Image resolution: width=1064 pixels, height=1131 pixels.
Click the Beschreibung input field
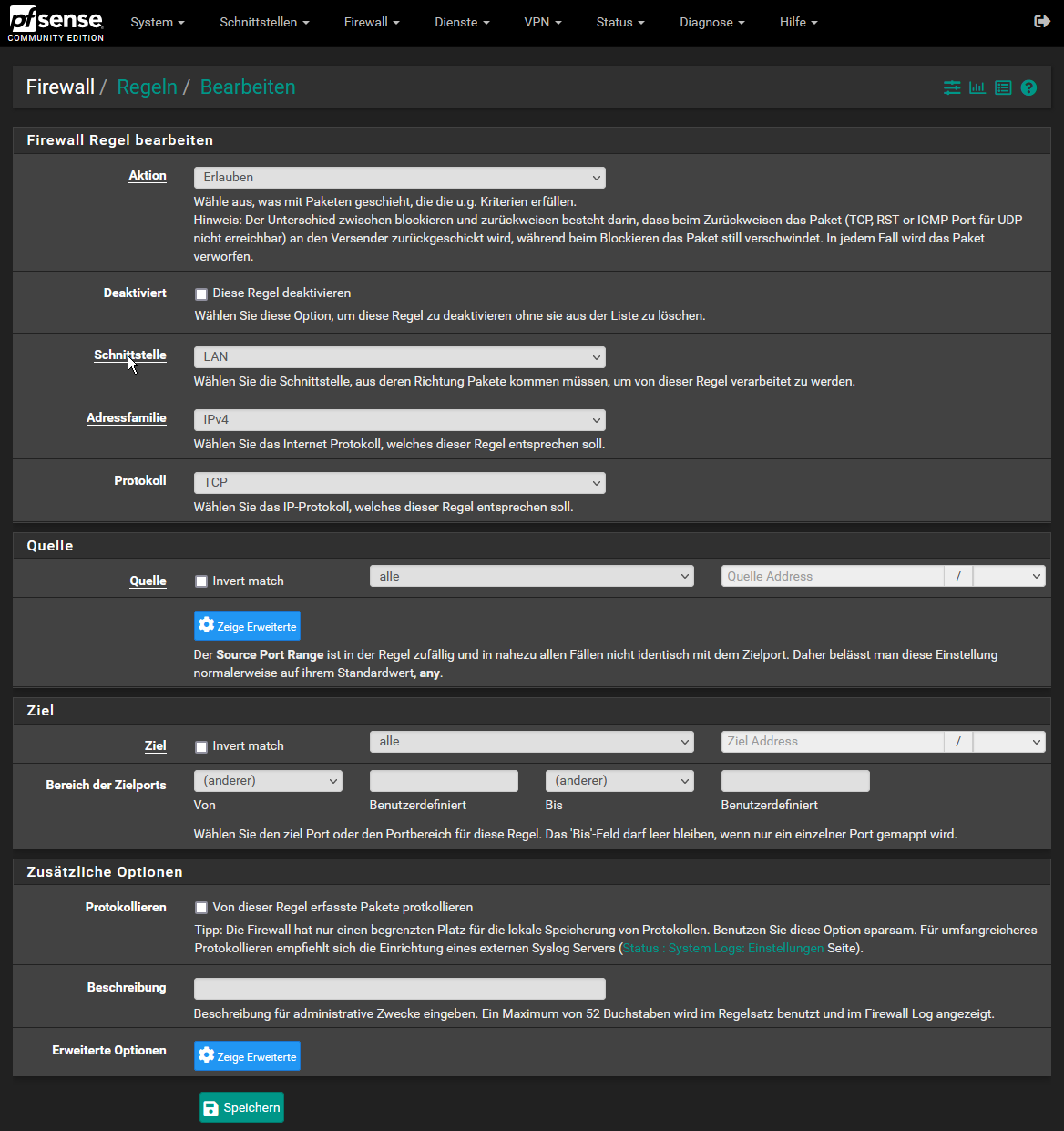pos(400,989)
